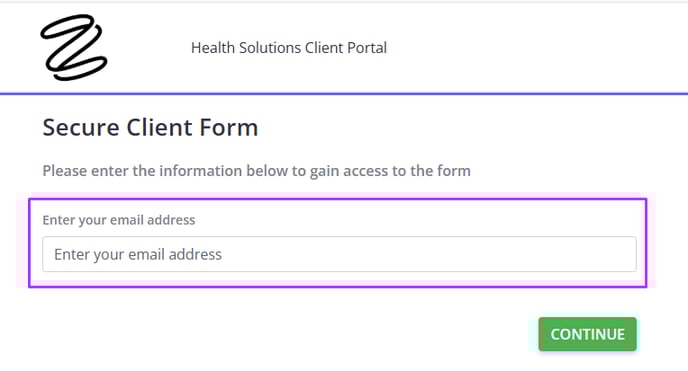Click the word 'Health' in the portal title
Image resolution: width=688 pixels, height=371 pixels.
(x=213, y=48)
